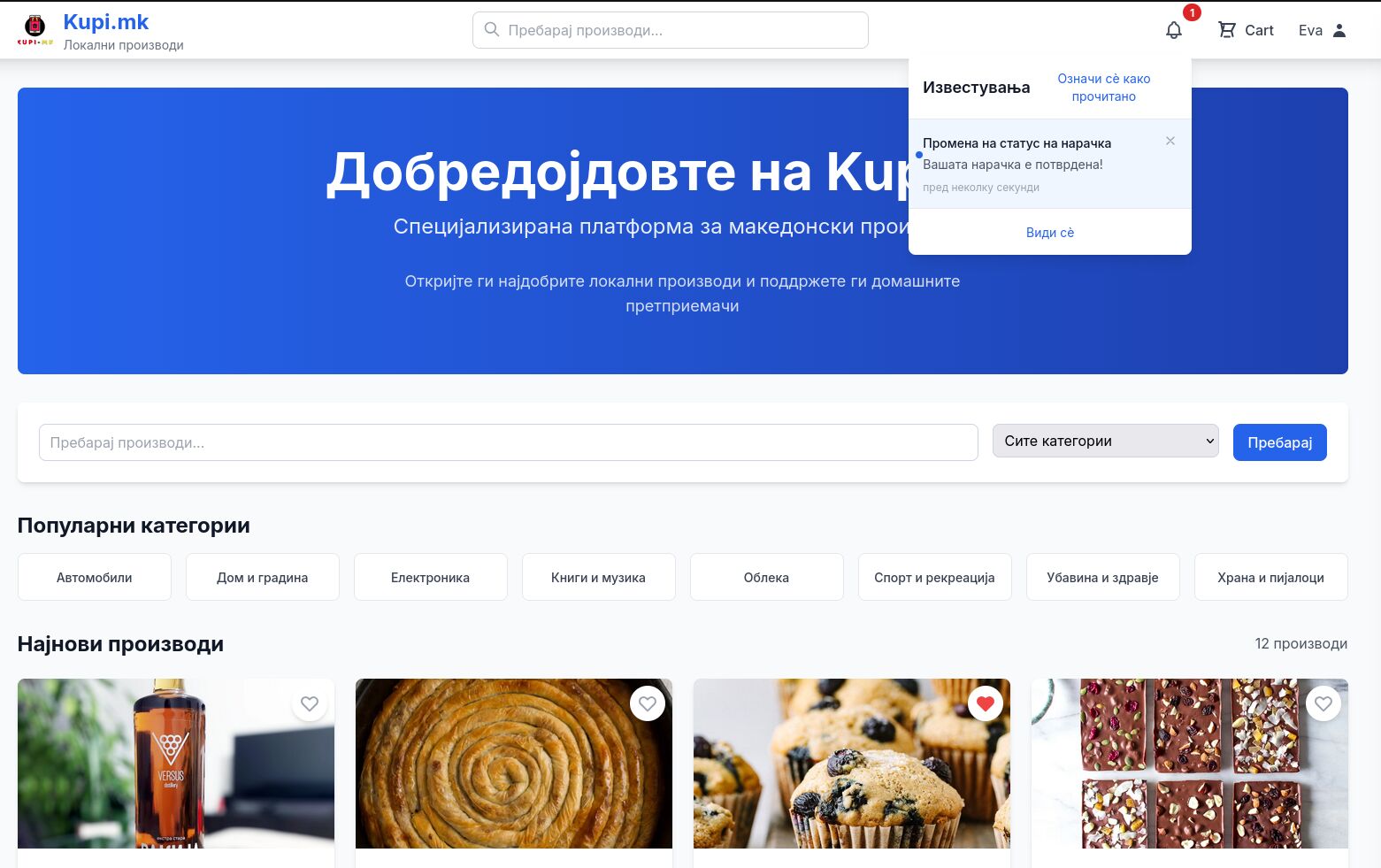This screenshot has height=868, width=1381.
Task: Click the magnifier icon in header search
Action: pos(492,30)
